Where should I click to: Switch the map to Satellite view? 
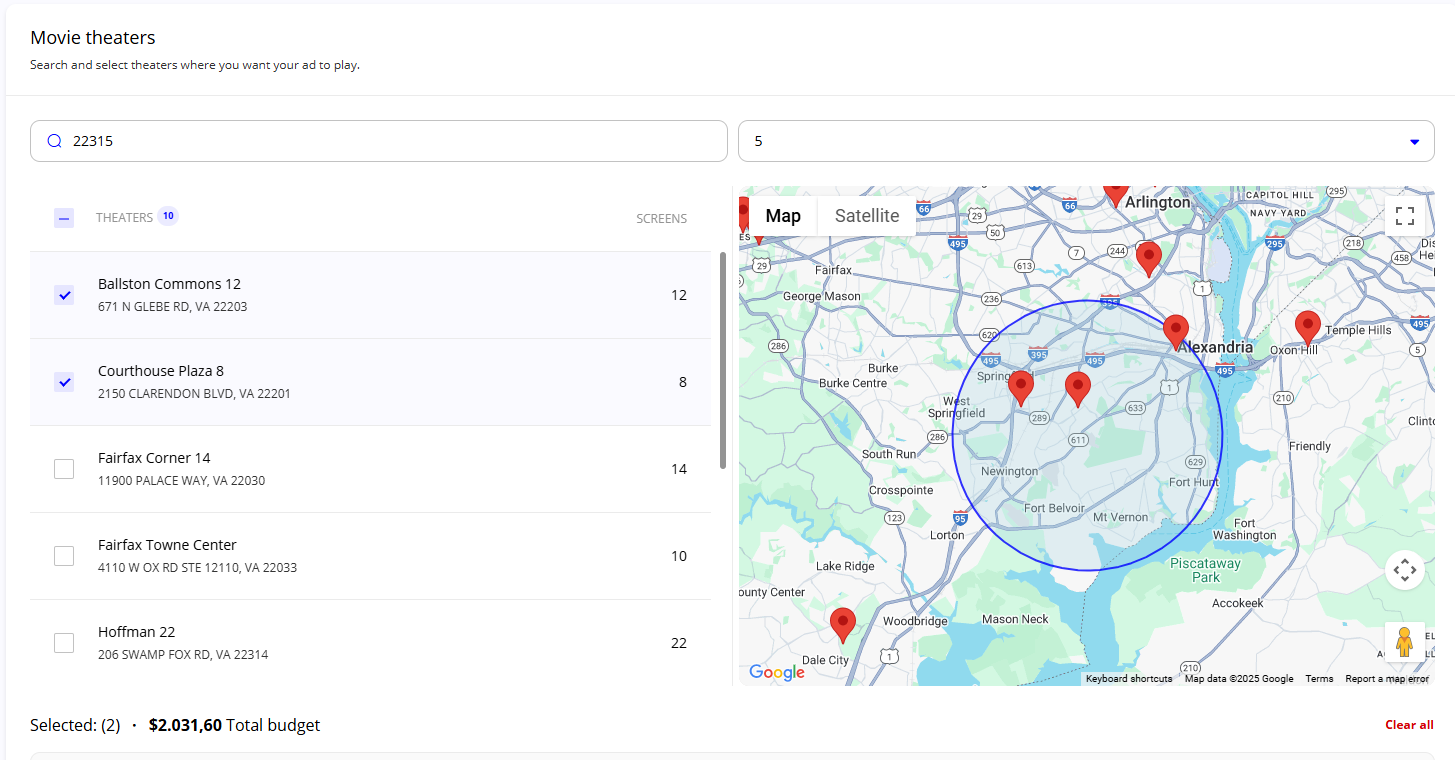(x=867, y=216)
